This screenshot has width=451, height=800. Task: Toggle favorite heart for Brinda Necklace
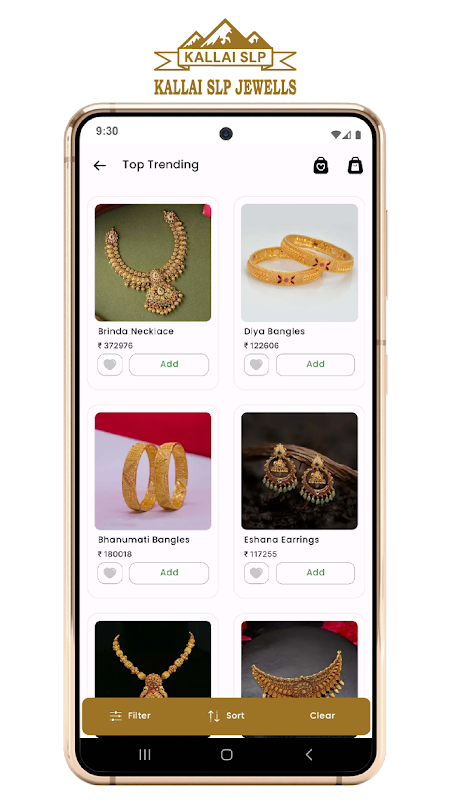click(110, 365)
